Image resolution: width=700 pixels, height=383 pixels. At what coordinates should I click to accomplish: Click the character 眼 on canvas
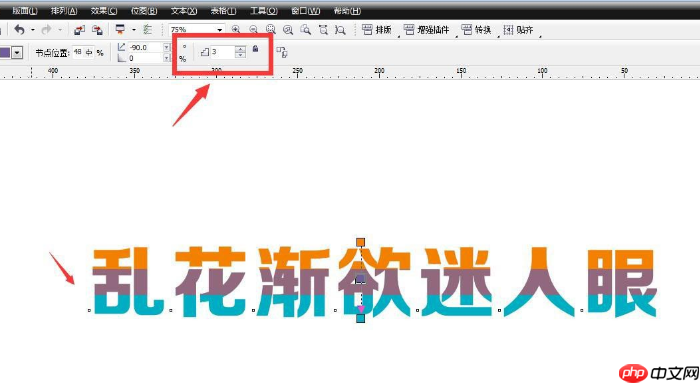pyautogui.click(x=622, y=283)
